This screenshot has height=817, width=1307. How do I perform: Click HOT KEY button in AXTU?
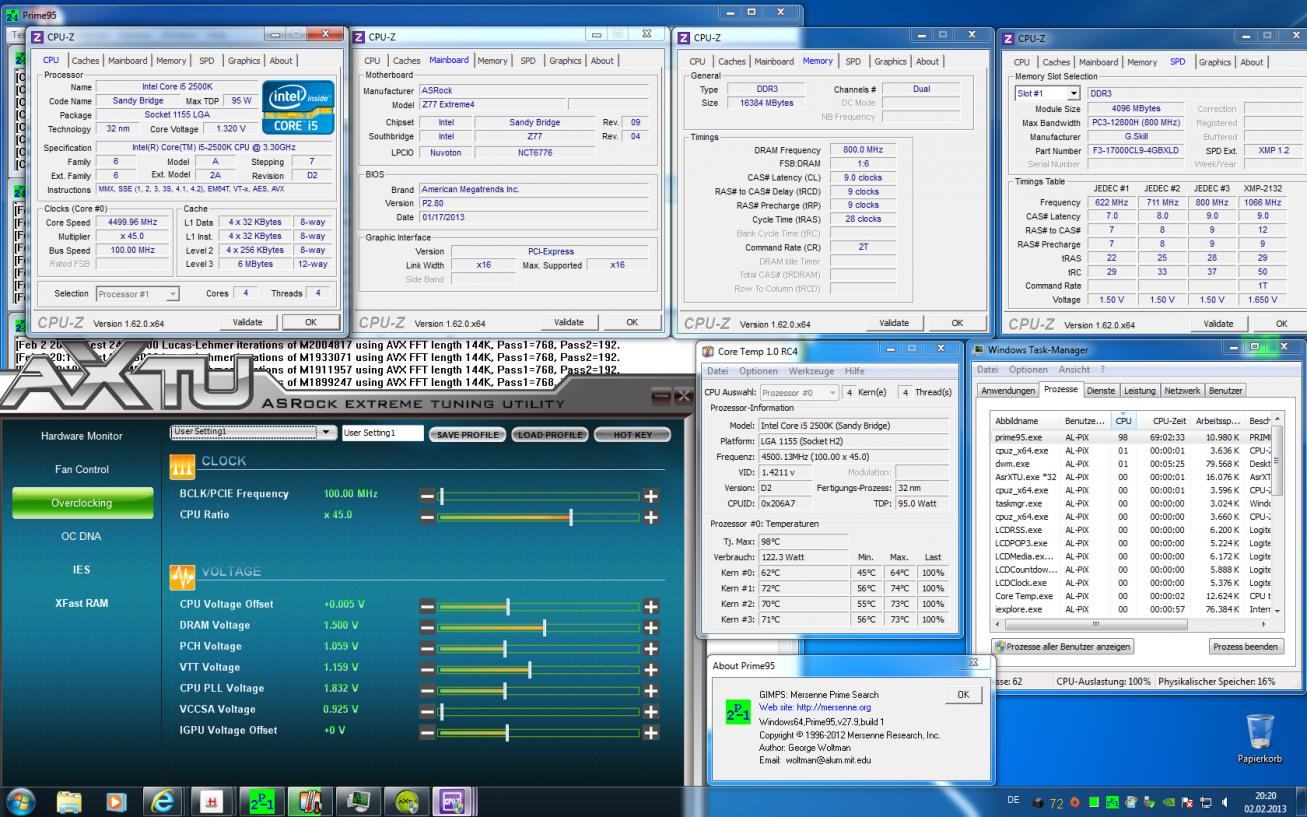pyautogui.click(x=632, y=435)
